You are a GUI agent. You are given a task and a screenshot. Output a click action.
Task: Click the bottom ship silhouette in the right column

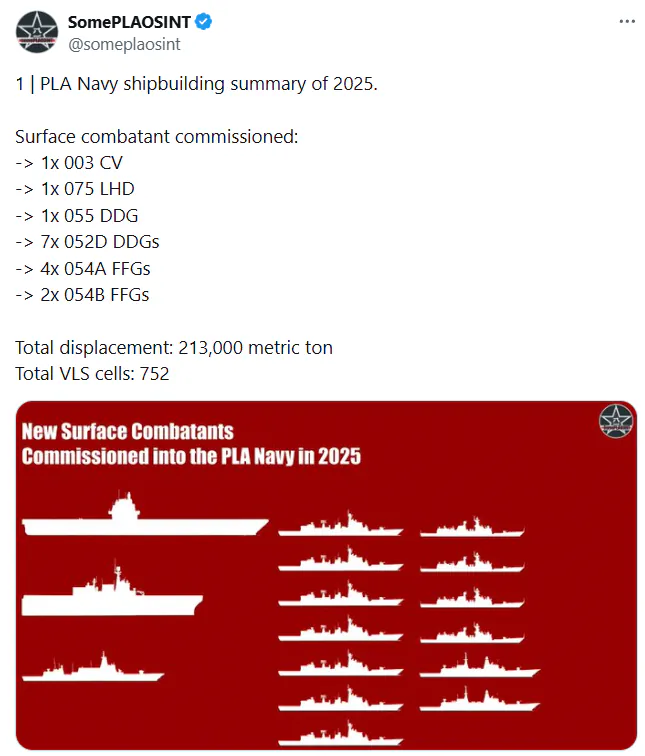479,698
